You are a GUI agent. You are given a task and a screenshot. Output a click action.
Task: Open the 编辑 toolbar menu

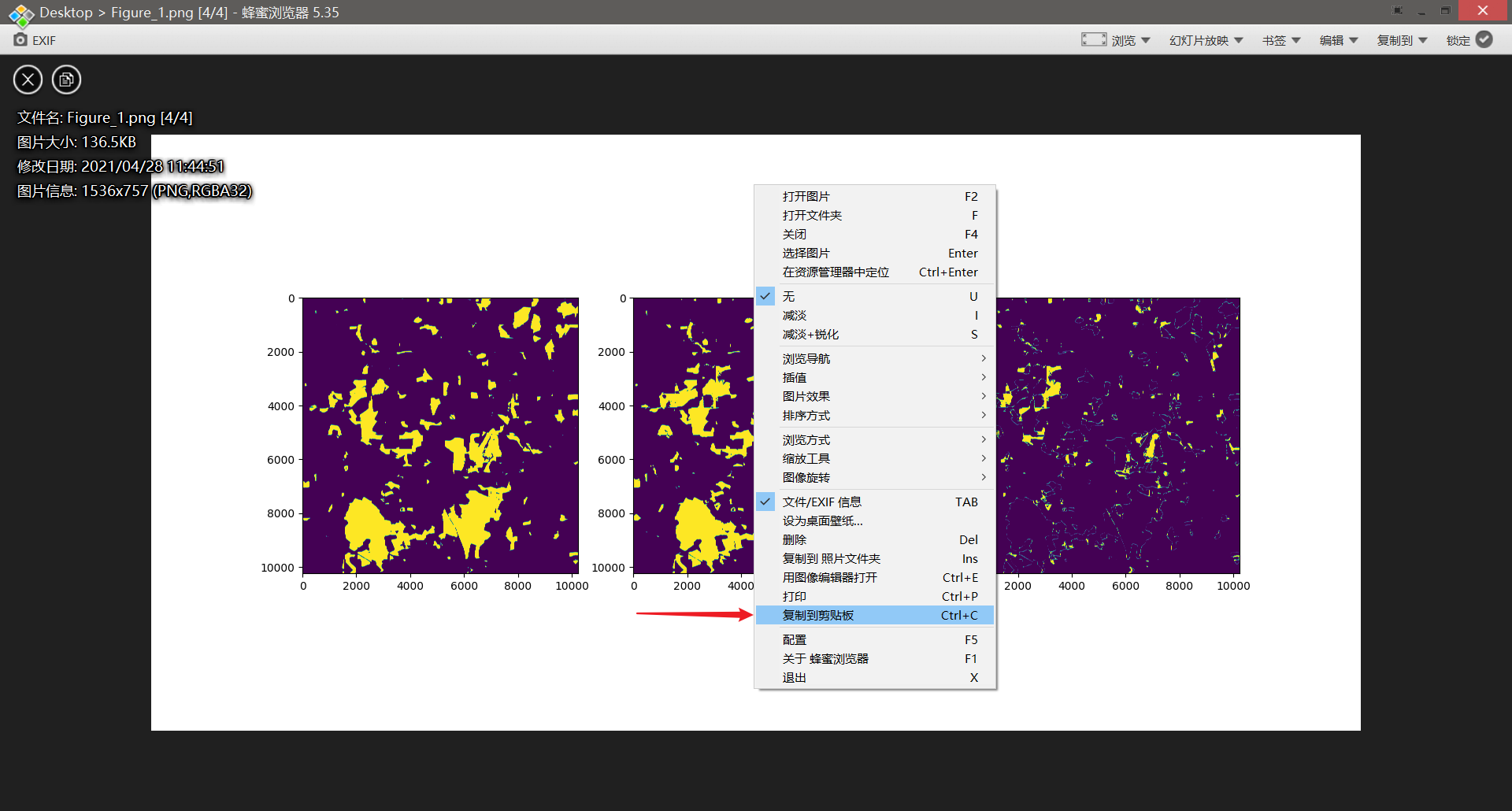tap(1338, 40)
